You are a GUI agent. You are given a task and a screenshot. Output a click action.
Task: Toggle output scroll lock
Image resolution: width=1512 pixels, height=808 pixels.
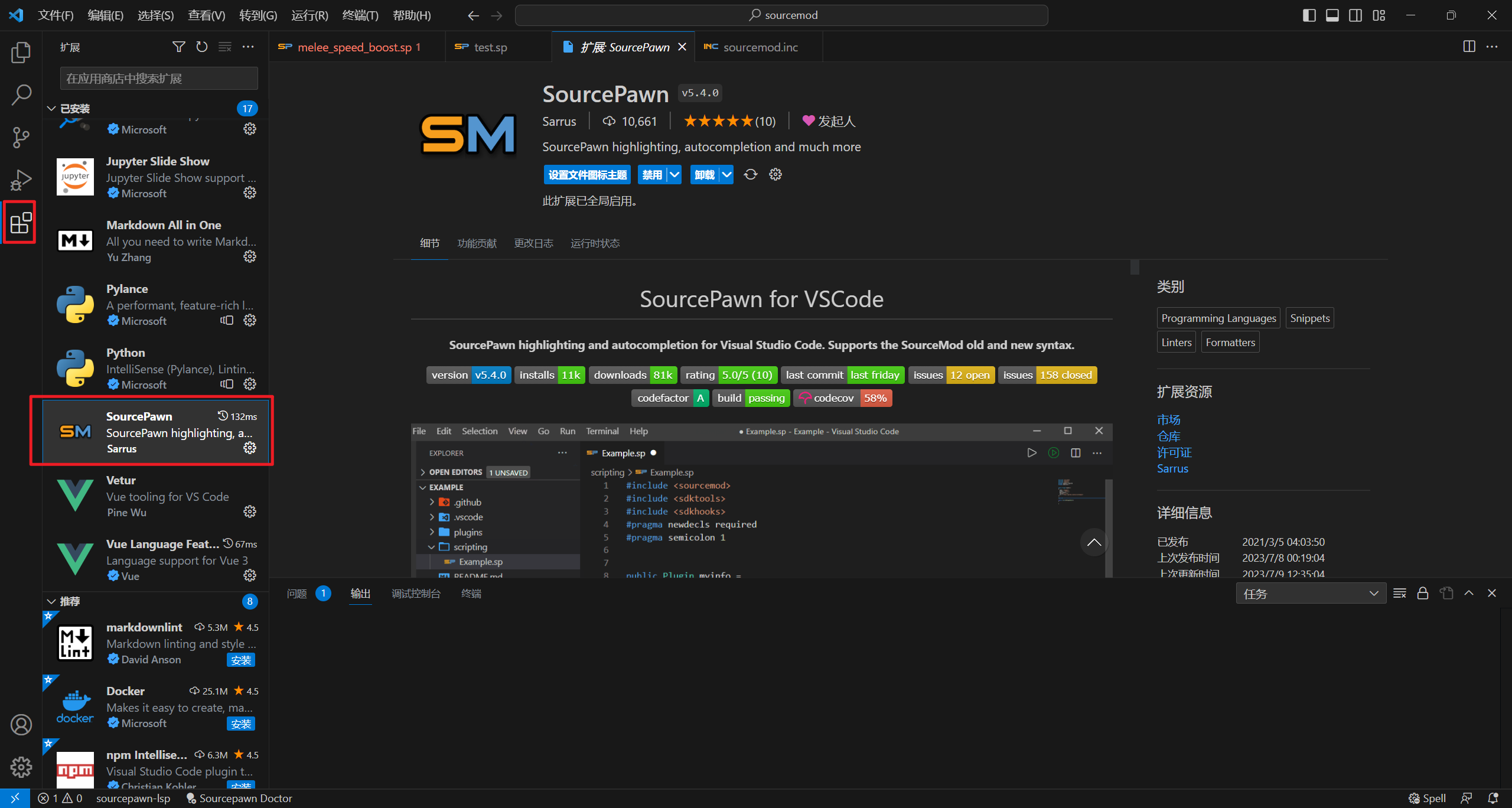pos(1423,594)
